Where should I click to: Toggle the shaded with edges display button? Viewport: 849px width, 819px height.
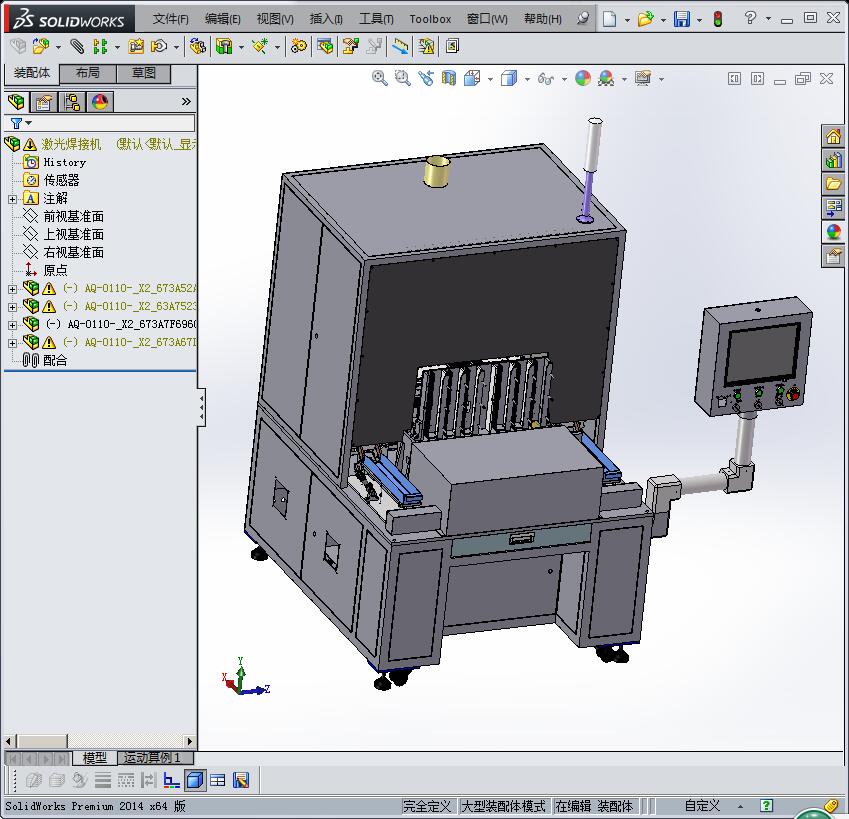[196, 780]
